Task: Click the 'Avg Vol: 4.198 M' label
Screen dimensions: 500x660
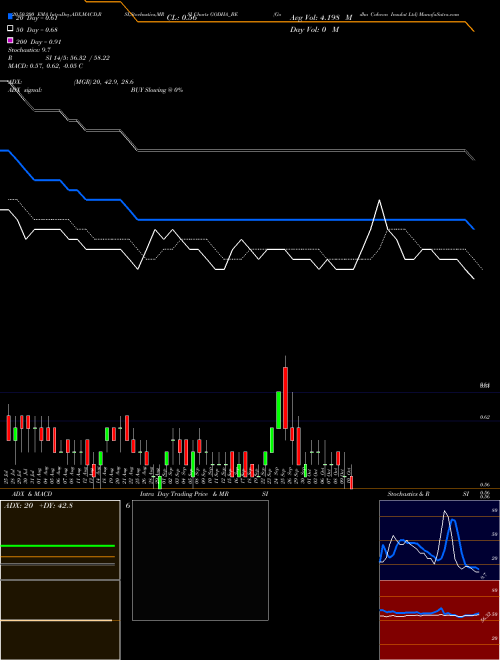Action: [321, 18]
